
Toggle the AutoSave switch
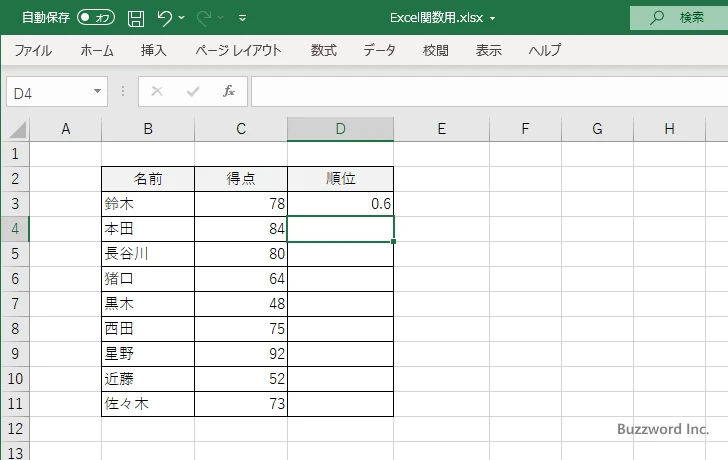click(96, 17)
